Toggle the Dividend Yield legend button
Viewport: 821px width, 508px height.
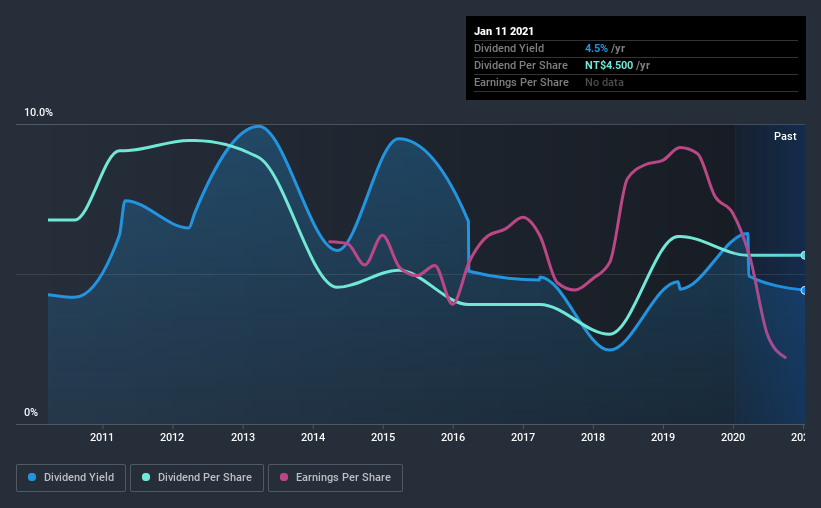(x=71, y=478)
